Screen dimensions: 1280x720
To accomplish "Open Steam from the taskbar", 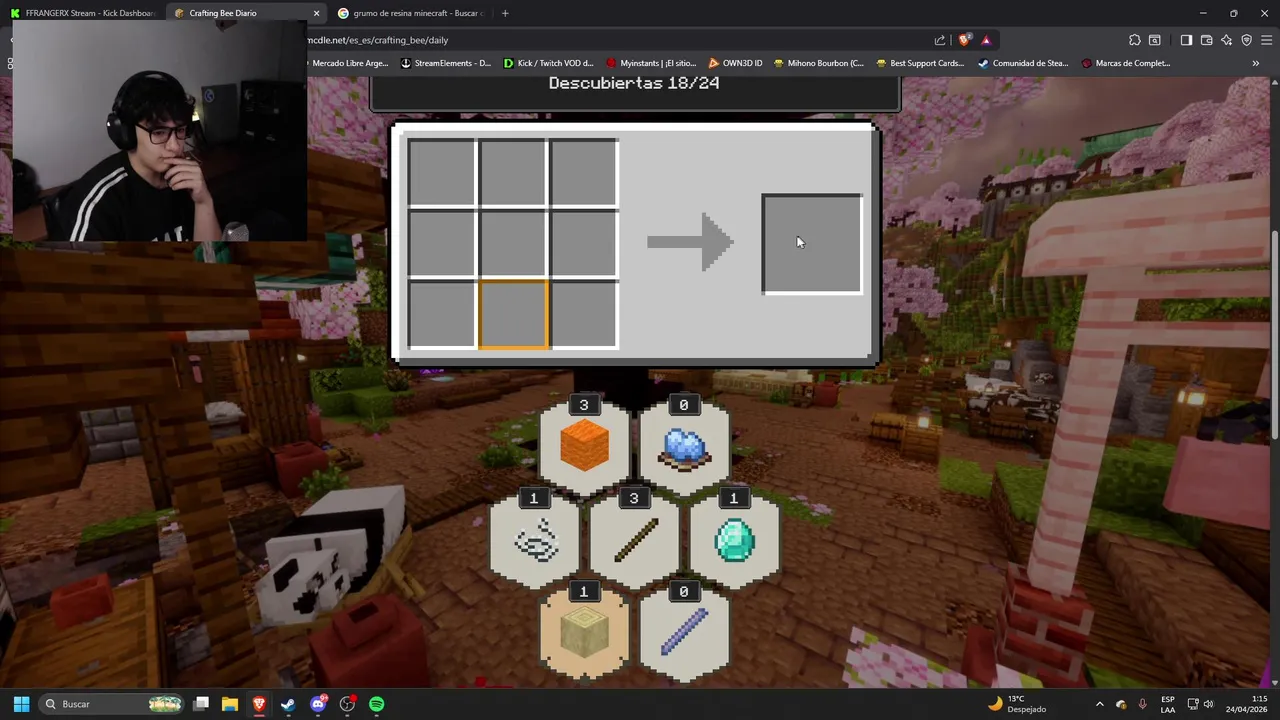I will click(x=288, y=704).
